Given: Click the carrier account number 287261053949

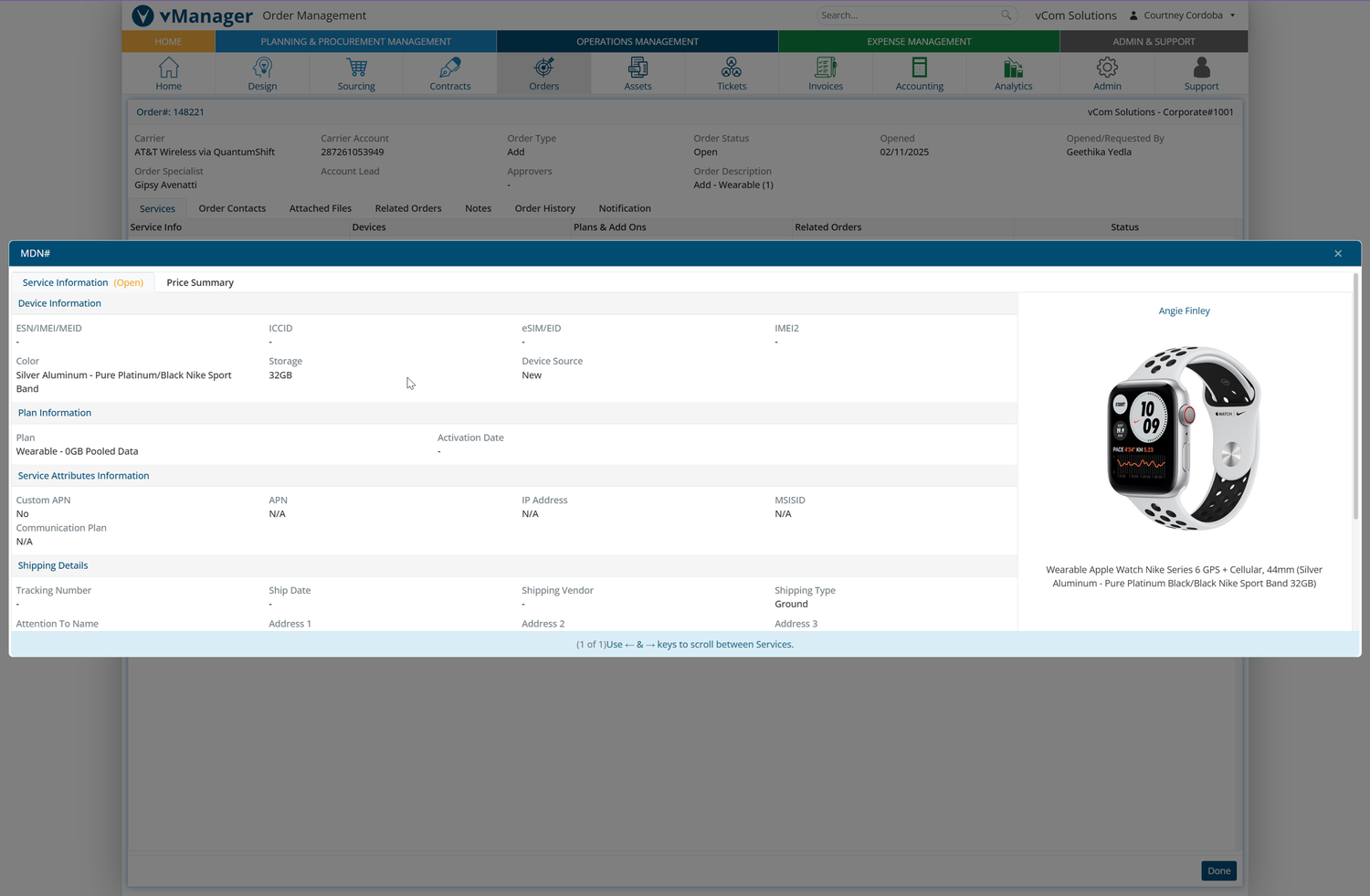Looking at the screenshot, I should click(x=352, y=152).
